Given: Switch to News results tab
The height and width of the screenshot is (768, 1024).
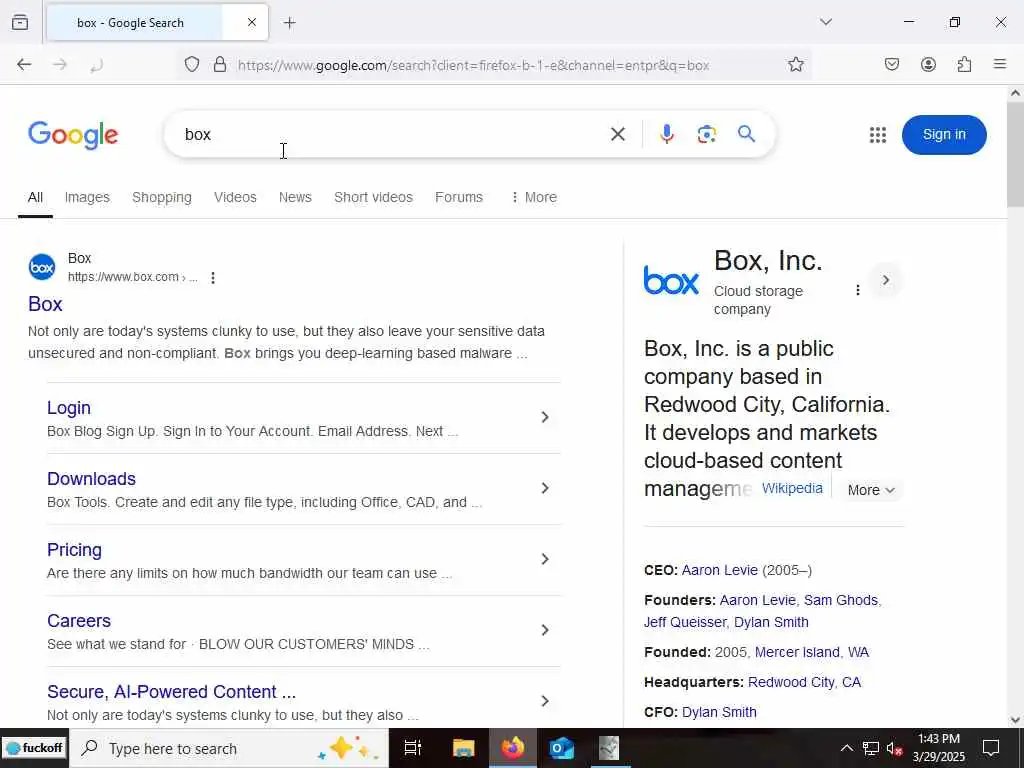Looking at the screenshot, I should coord(295,197).
